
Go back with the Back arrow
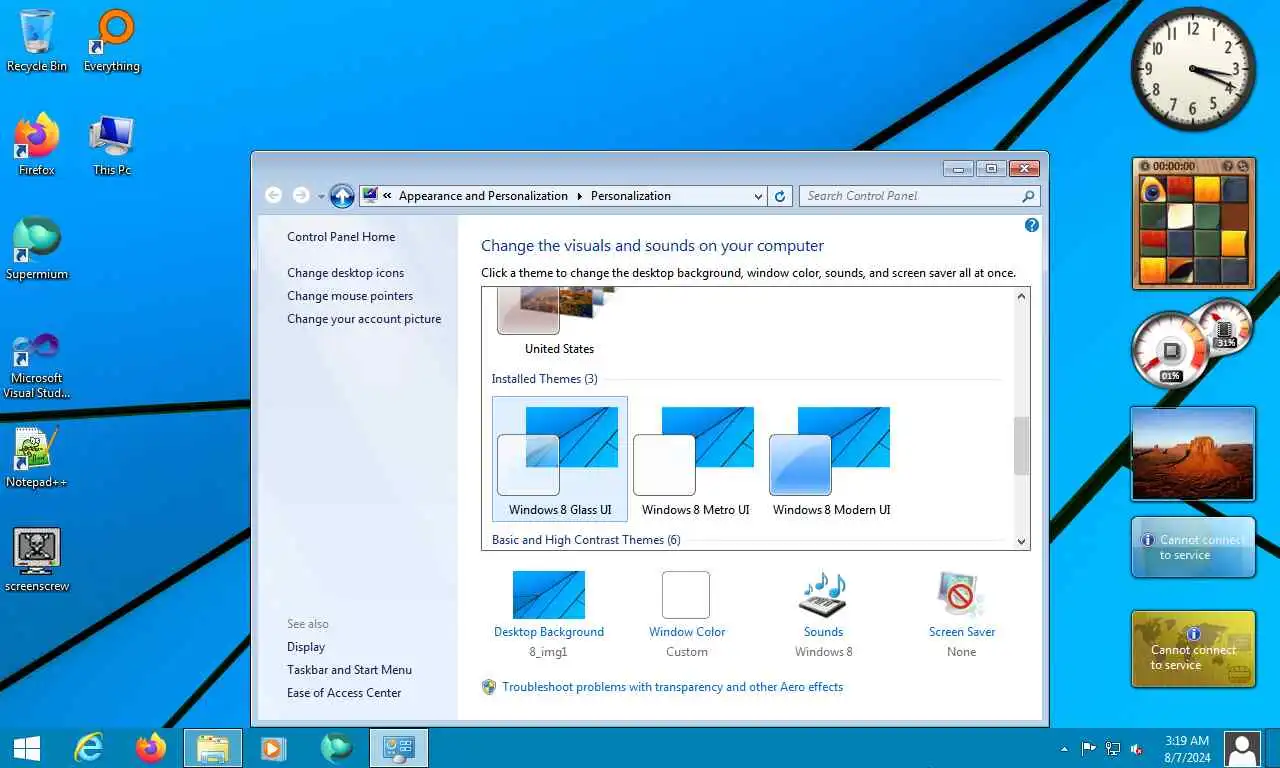coord(273,196)
